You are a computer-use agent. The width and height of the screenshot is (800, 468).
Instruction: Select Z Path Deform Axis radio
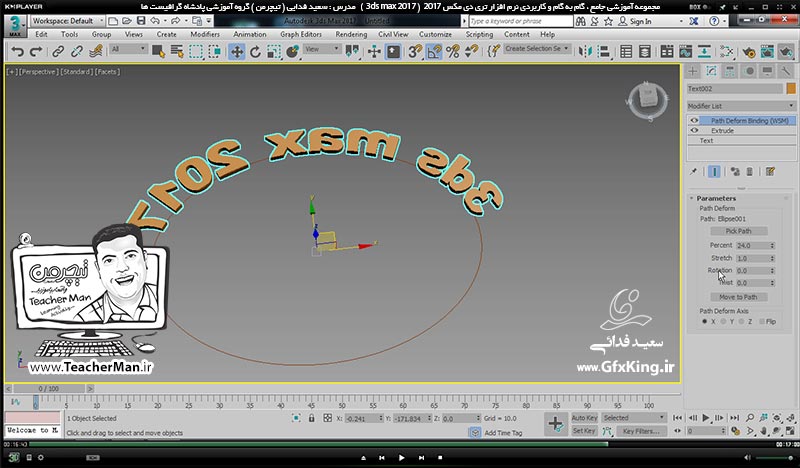point(741,322)
